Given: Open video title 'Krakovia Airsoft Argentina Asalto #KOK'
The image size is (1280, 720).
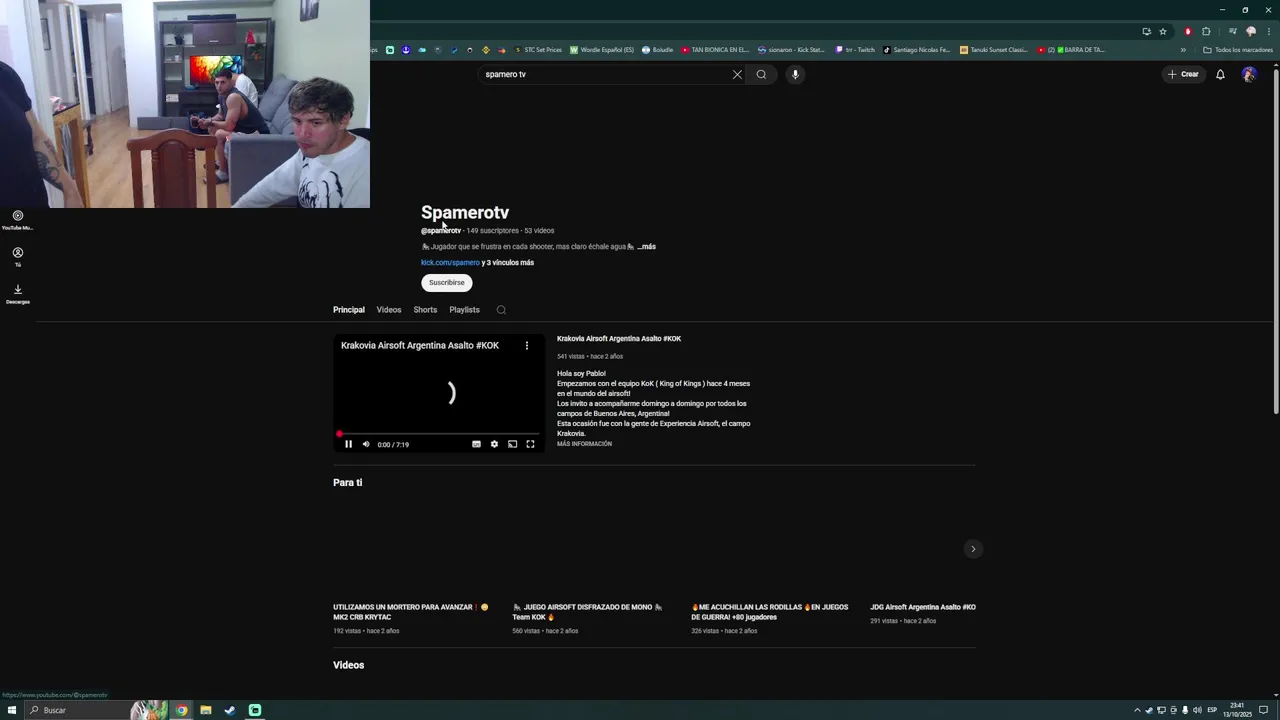Looking at the screenshot, I should (619, 339).
